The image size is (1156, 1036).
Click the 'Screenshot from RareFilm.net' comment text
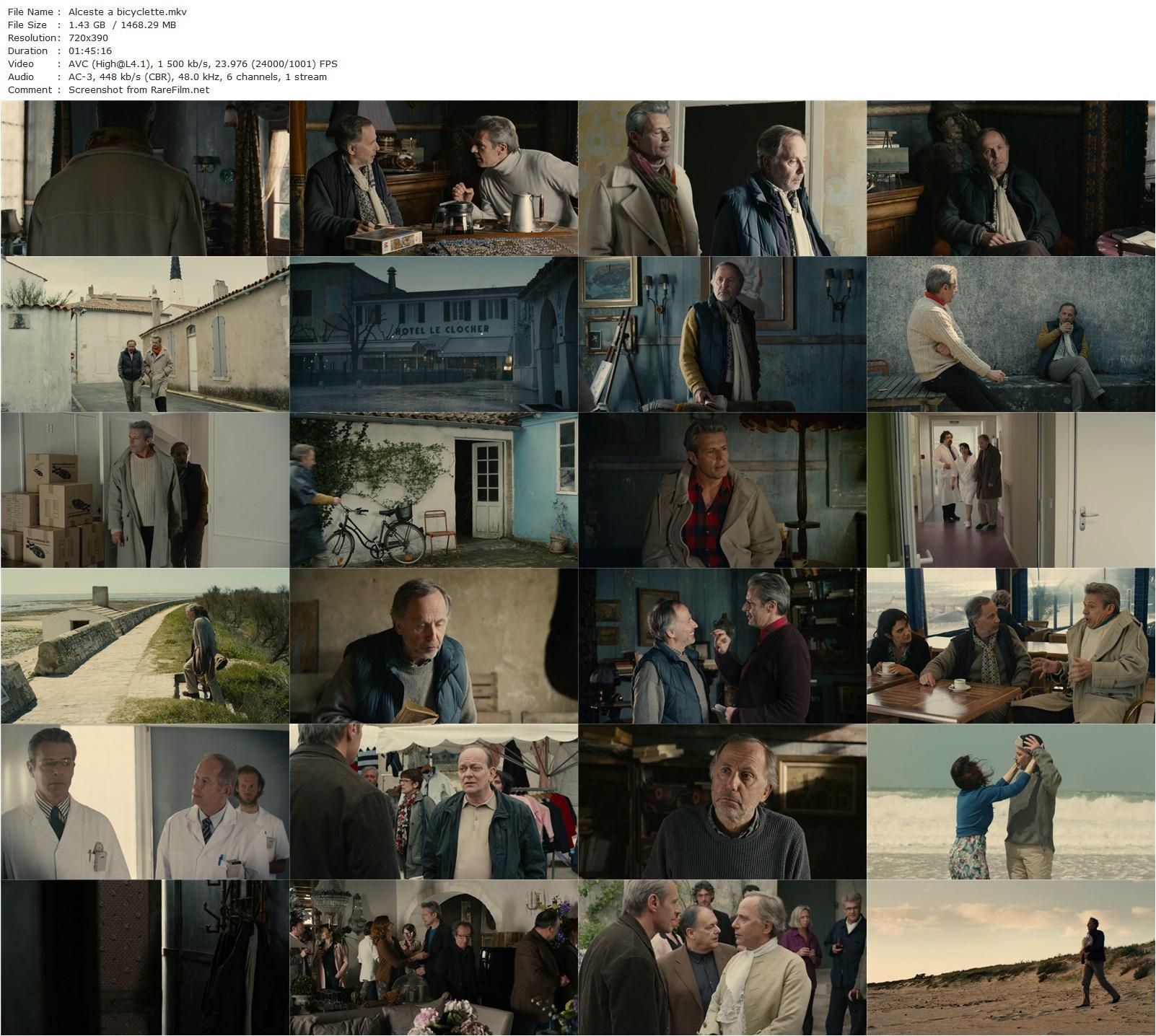click(139, 89)
